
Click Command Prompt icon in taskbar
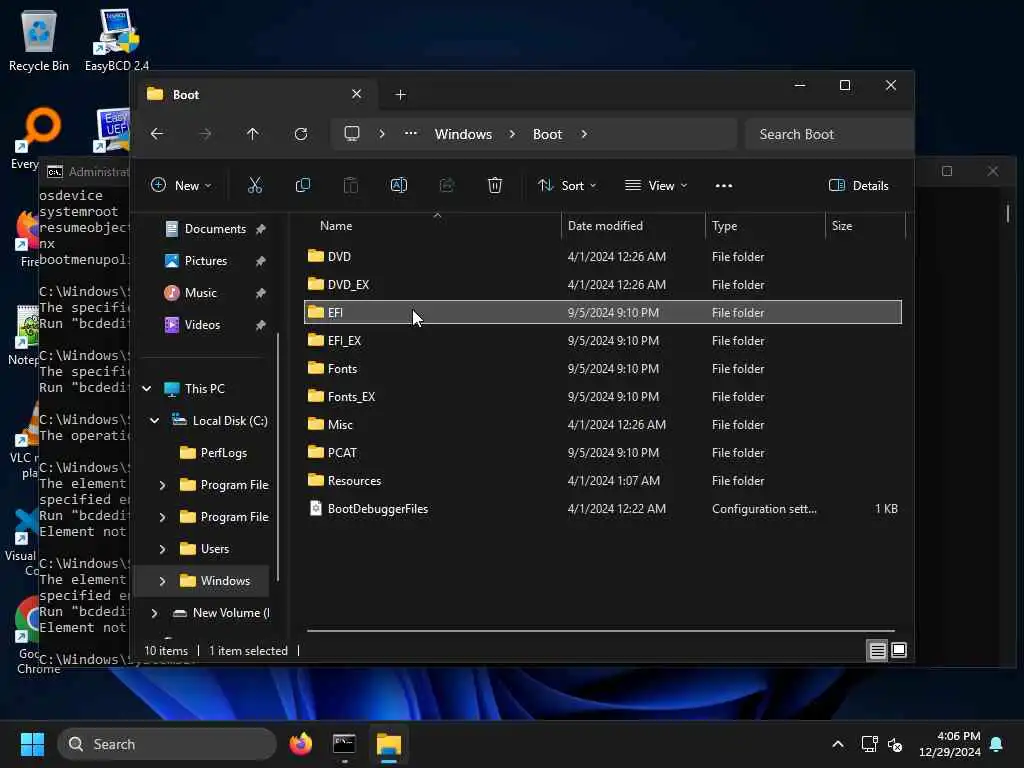(x=344, y=744)
